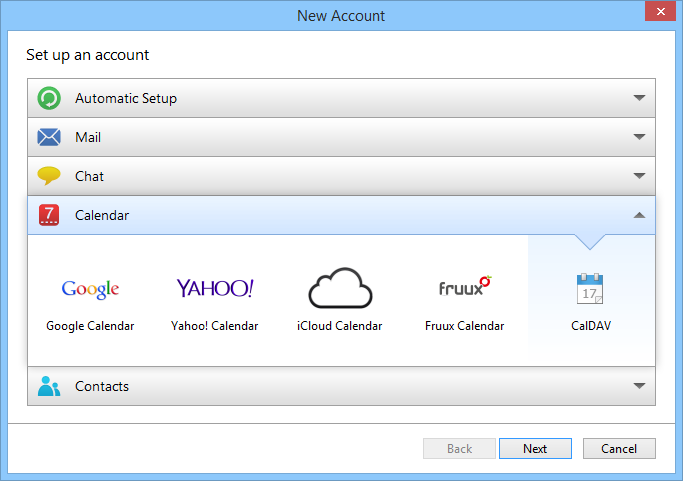Select the Google logo

90,289
